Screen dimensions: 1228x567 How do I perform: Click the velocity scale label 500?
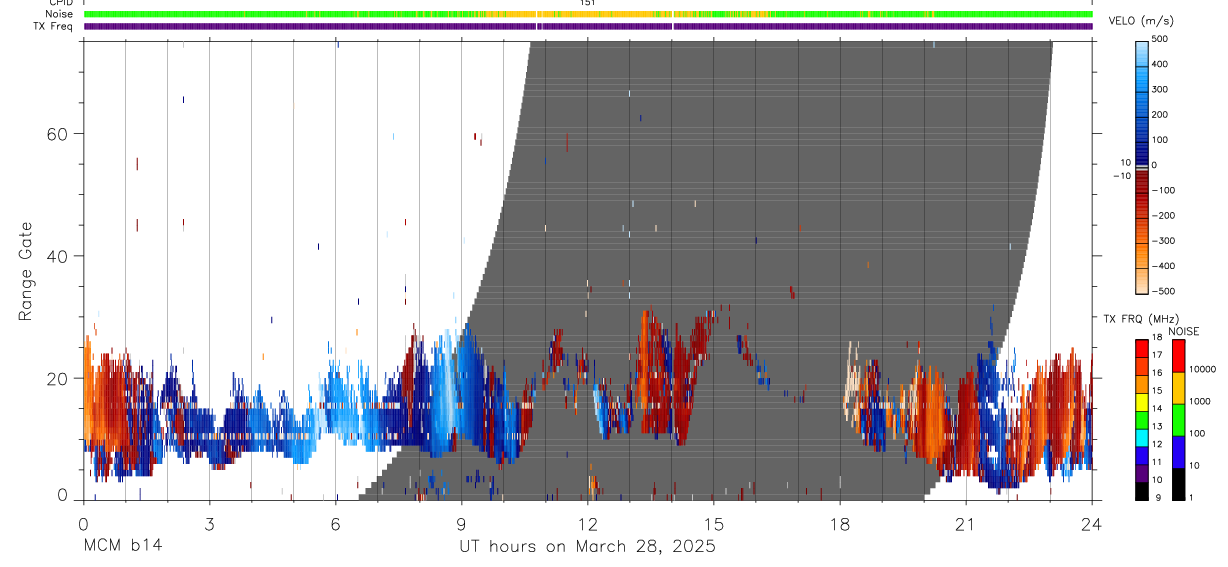[1160, 39]
